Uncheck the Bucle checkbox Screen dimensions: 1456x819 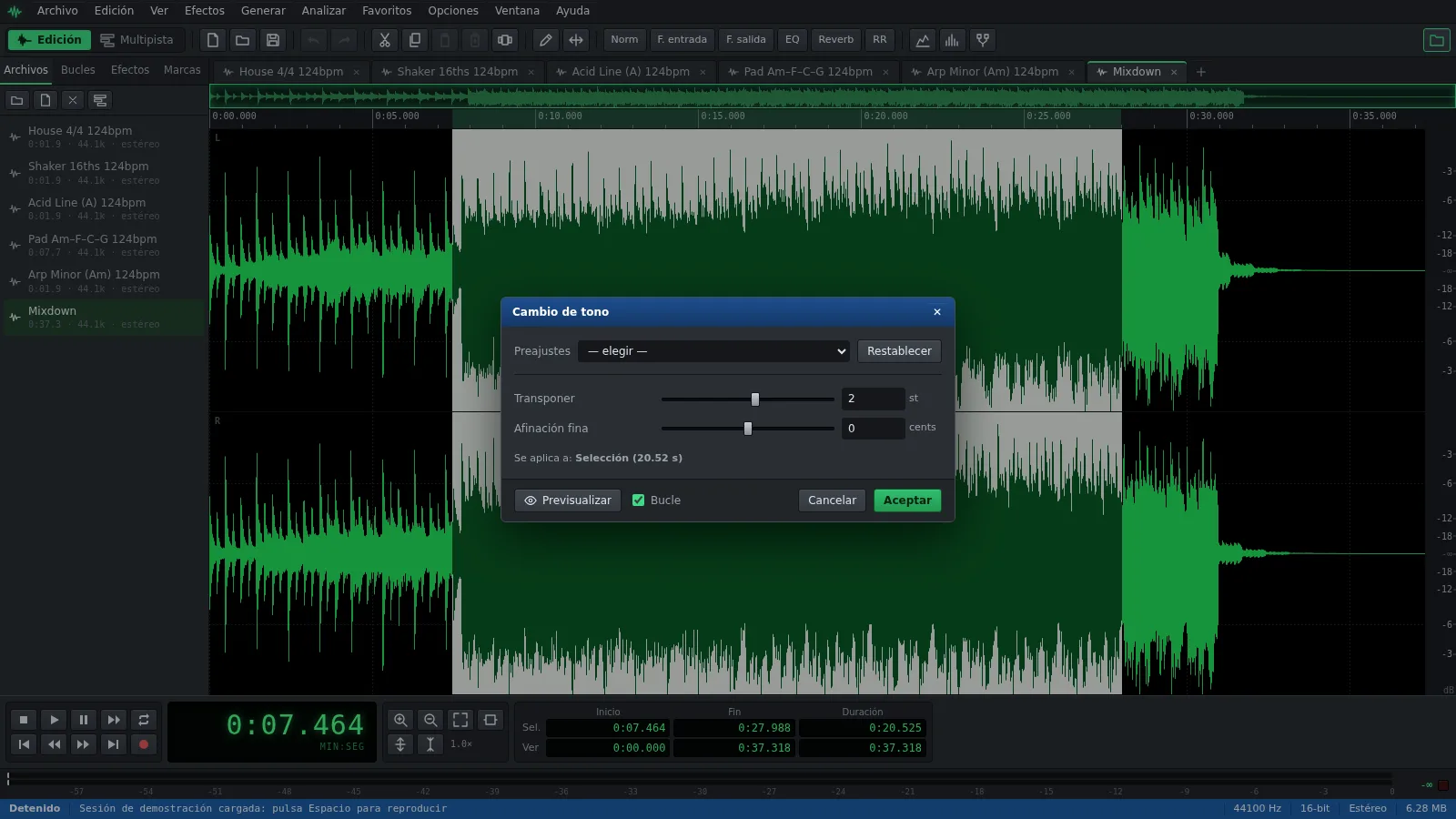tap(639, 500)
